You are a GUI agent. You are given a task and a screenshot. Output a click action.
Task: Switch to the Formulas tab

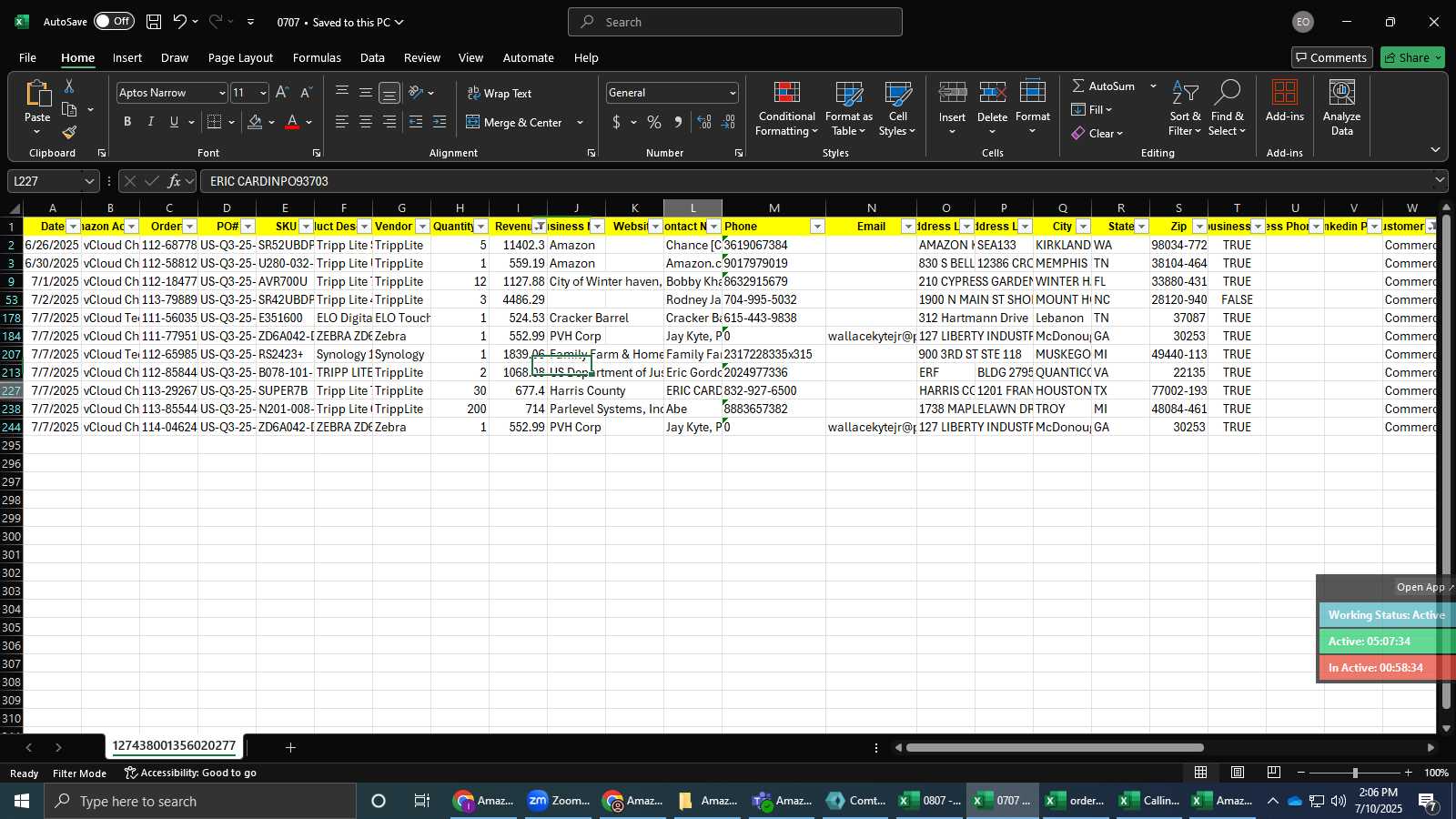(x=317, y=57)
